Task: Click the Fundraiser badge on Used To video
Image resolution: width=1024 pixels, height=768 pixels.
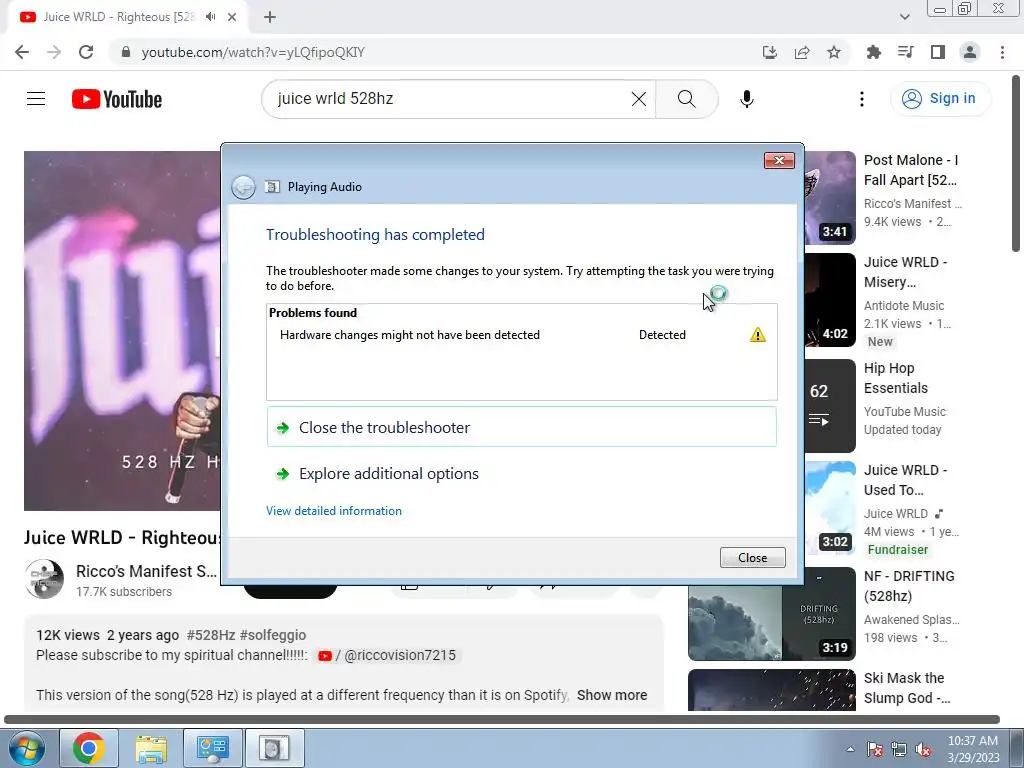Action: click(x=897, y=550)
